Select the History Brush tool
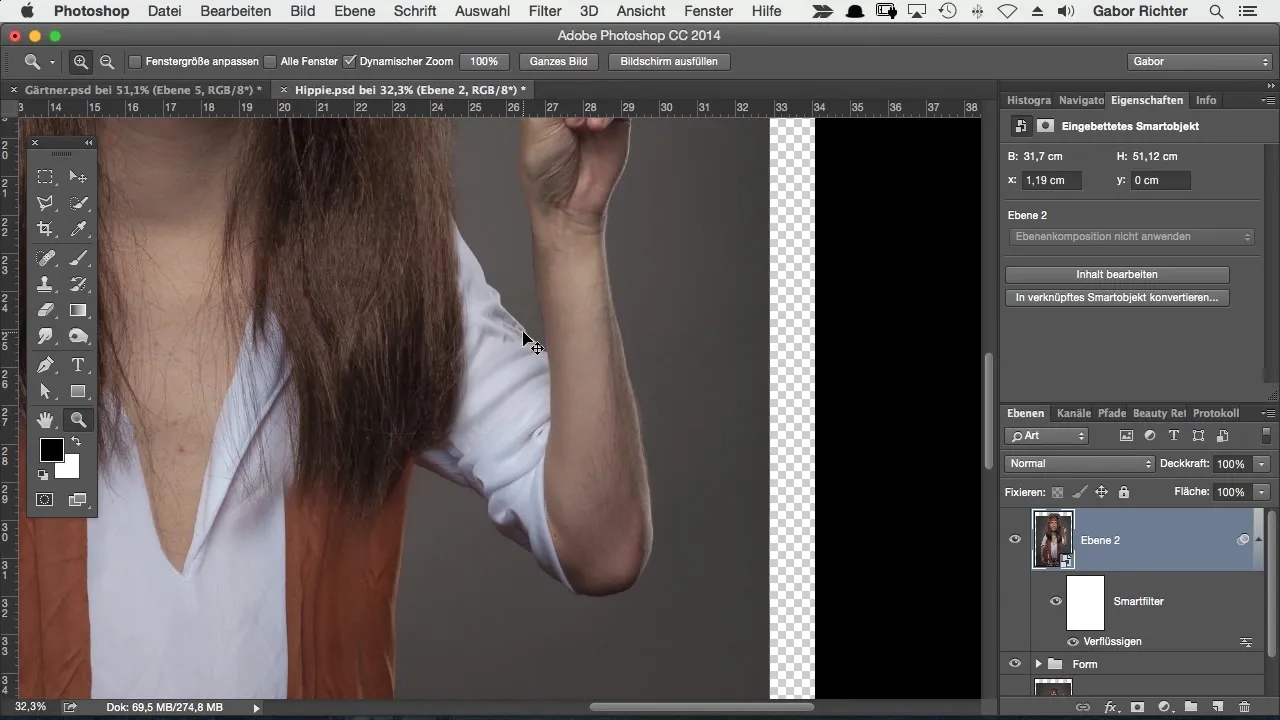Image resolution: width=1280 pixels, height=720 pixels. [78, 284]
